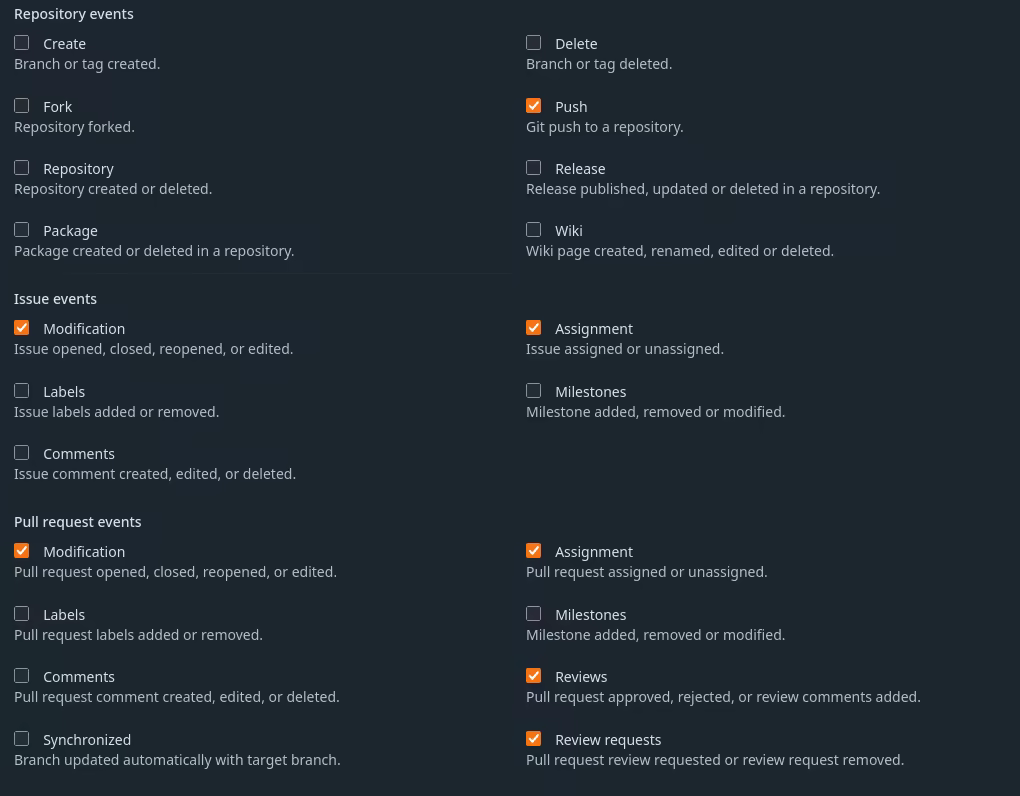Enable the Release event checkbox

pos(534,168)
